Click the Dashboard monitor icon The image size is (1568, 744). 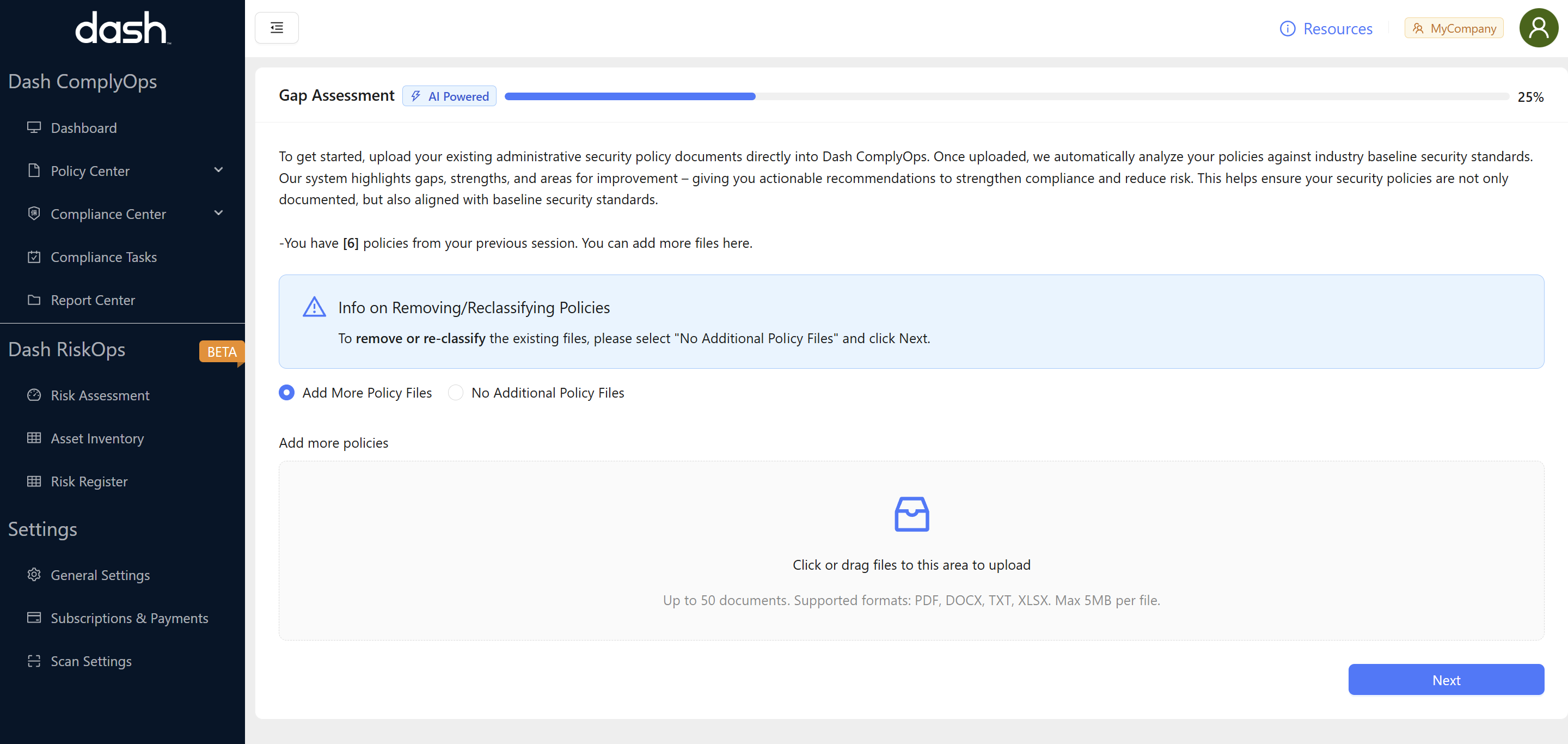[34, 127]
